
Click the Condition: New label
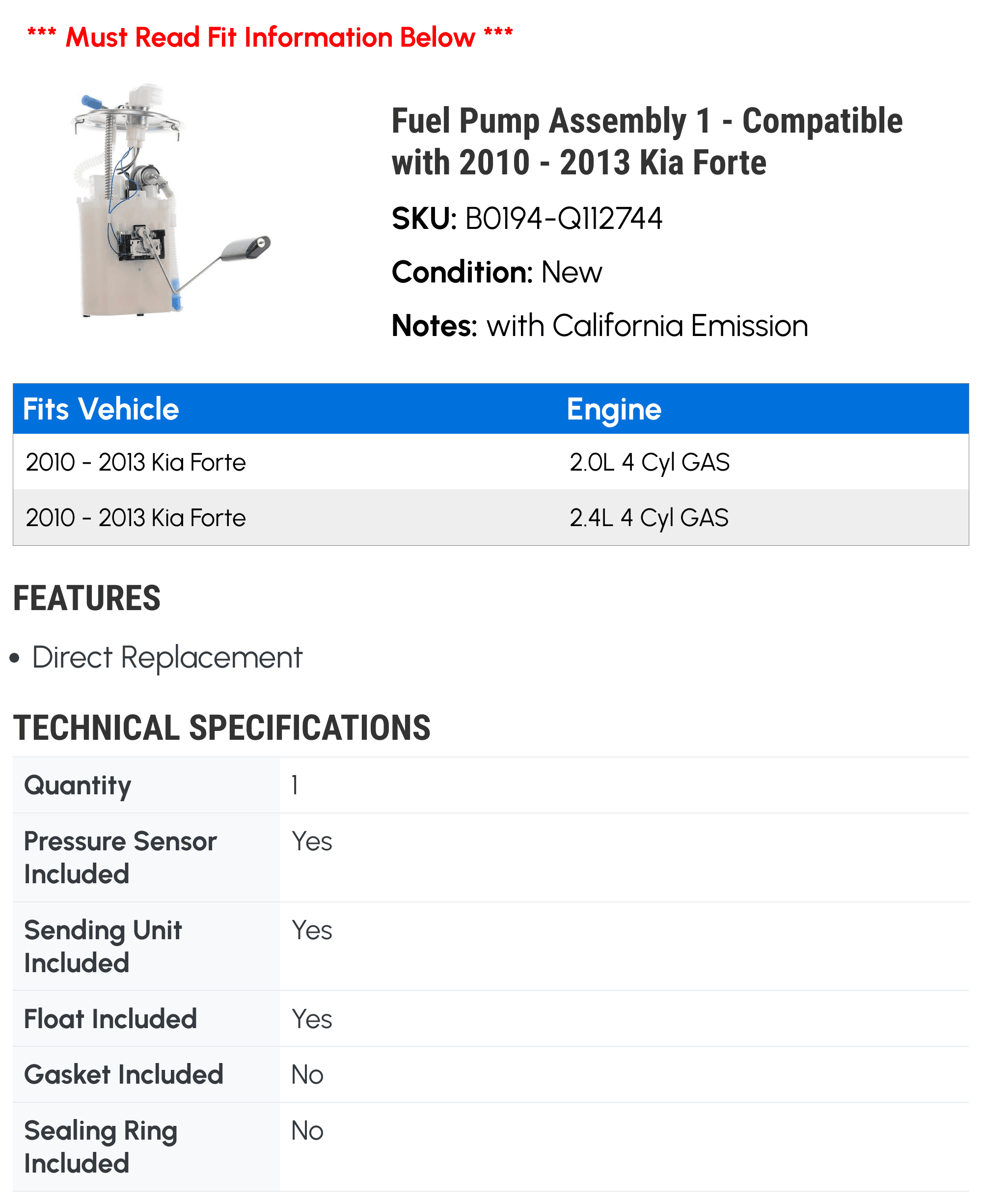pos(497,272)
